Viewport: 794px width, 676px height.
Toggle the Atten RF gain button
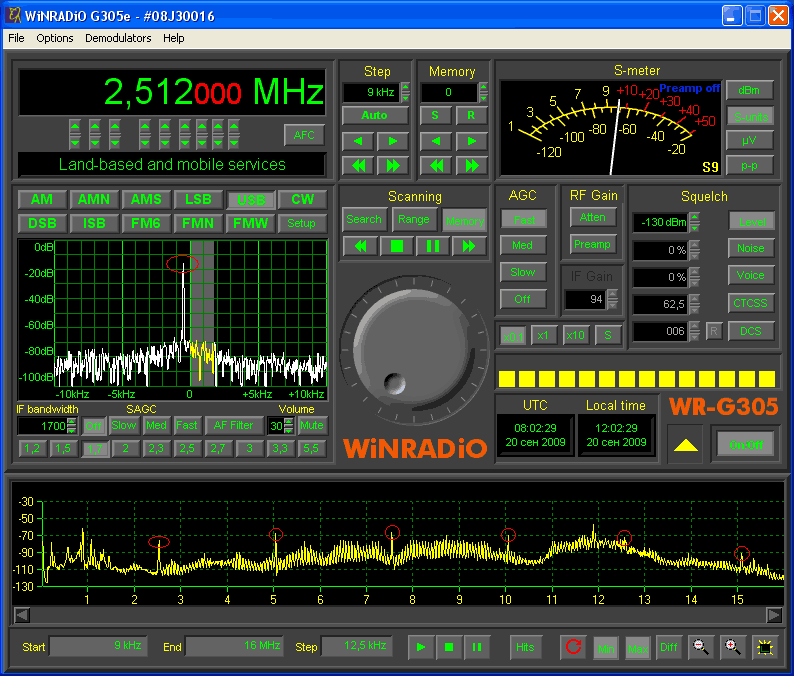pos(592,217)
